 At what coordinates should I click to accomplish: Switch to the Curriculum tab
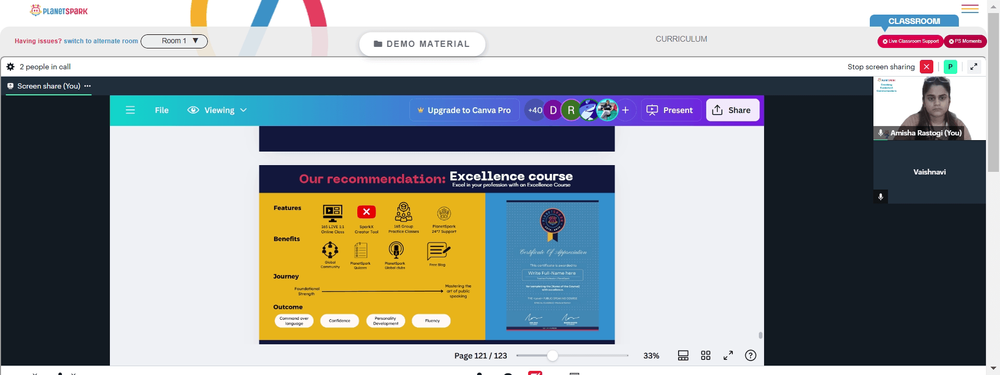pos(681,39)
